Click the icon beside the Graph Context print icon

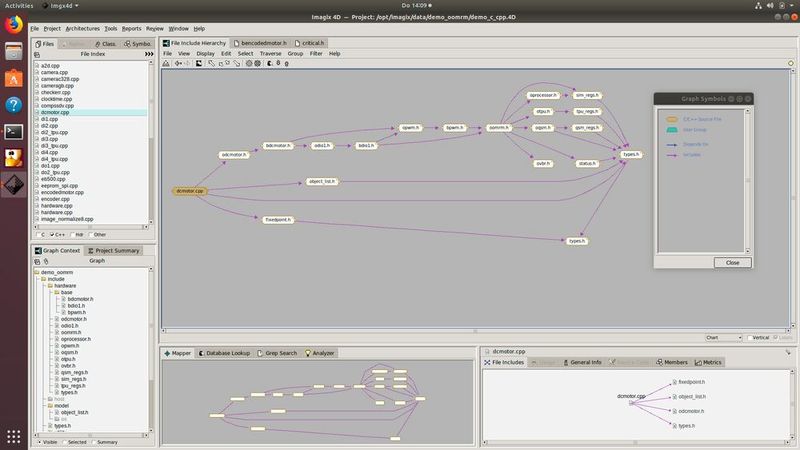[46, 261]
